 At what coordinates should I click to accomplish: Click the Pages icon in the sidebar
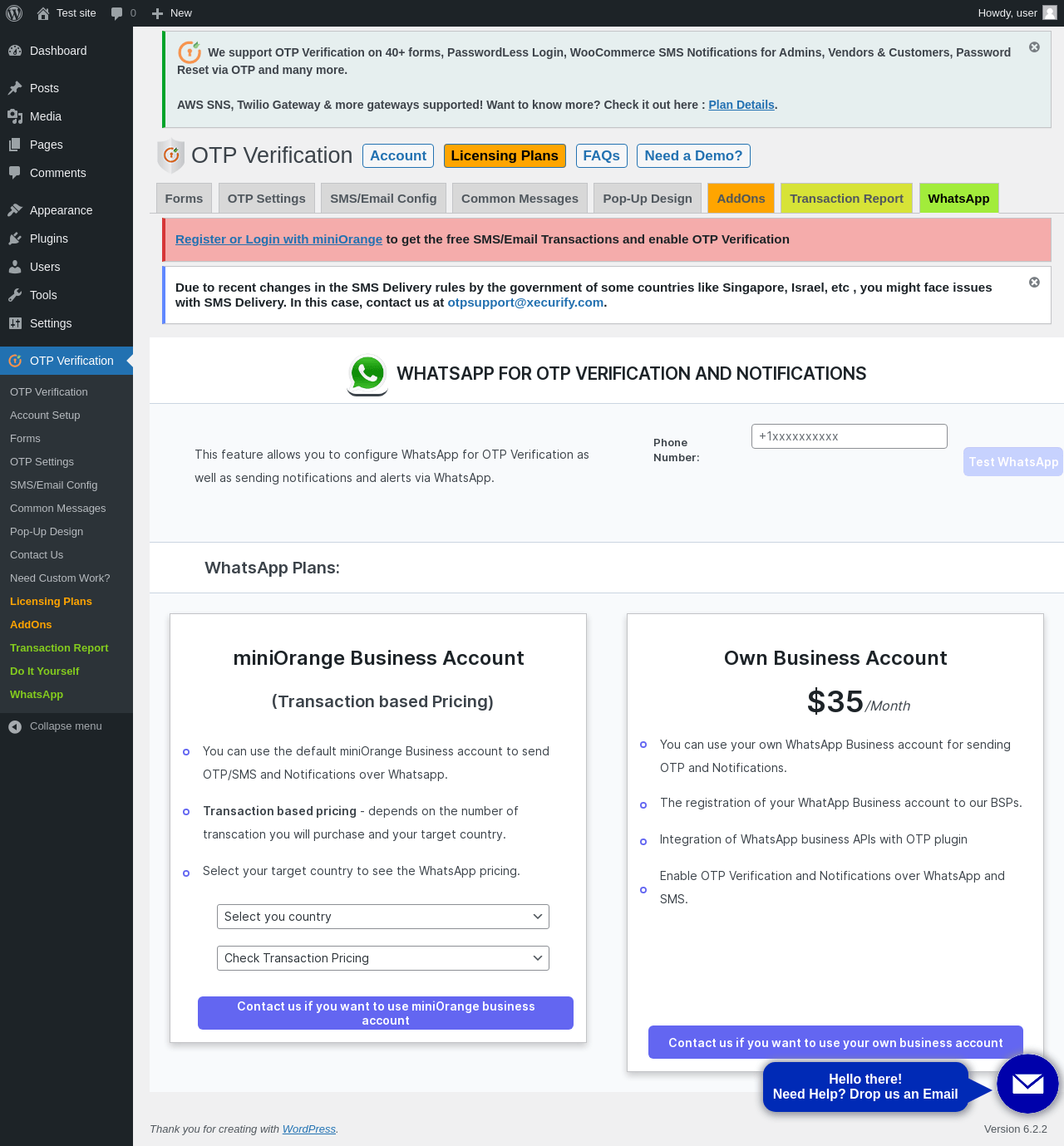pyautogui.click(x=15, y=145)
